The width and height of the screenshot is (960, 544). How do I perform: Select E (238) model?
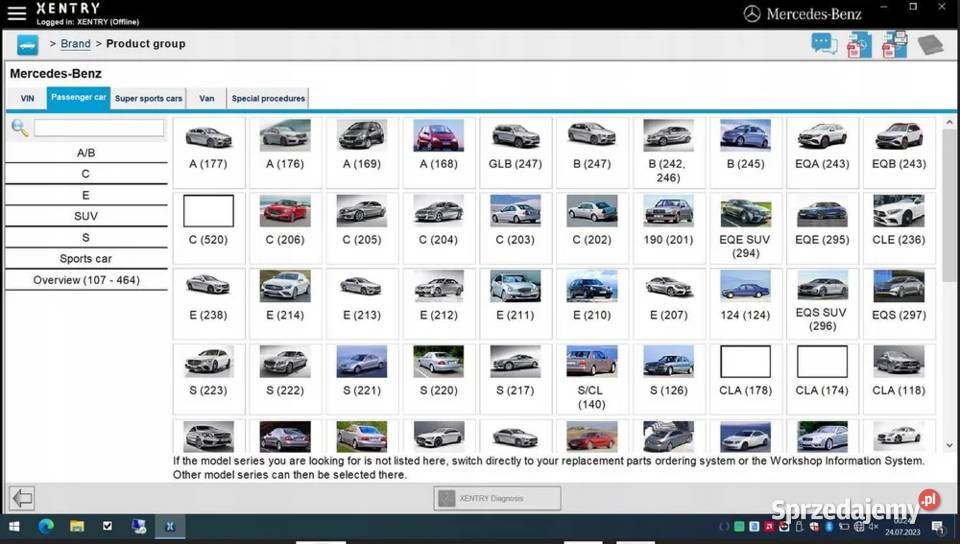(209, 304)
